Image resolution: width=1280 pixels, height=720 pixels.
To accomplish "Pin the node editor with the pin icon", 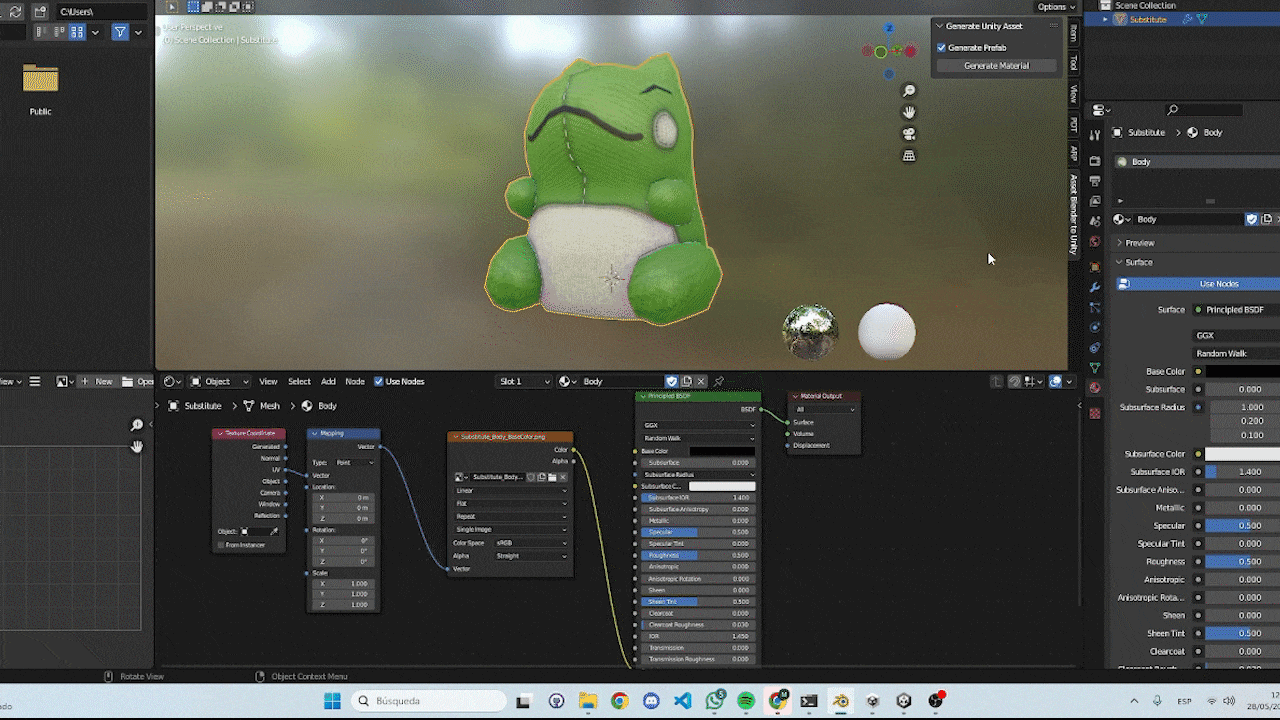I will click(718, 381).
